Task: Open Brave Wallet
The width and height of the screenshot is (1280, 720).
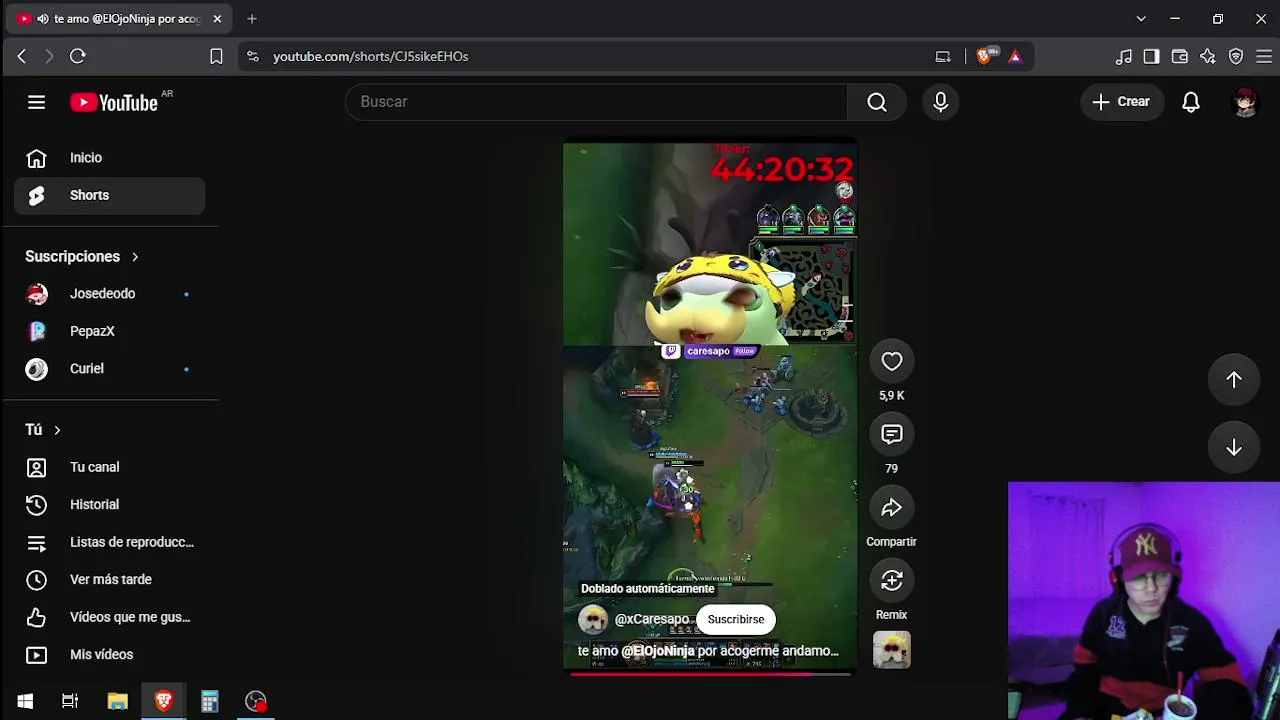Action: point(1180,56)
